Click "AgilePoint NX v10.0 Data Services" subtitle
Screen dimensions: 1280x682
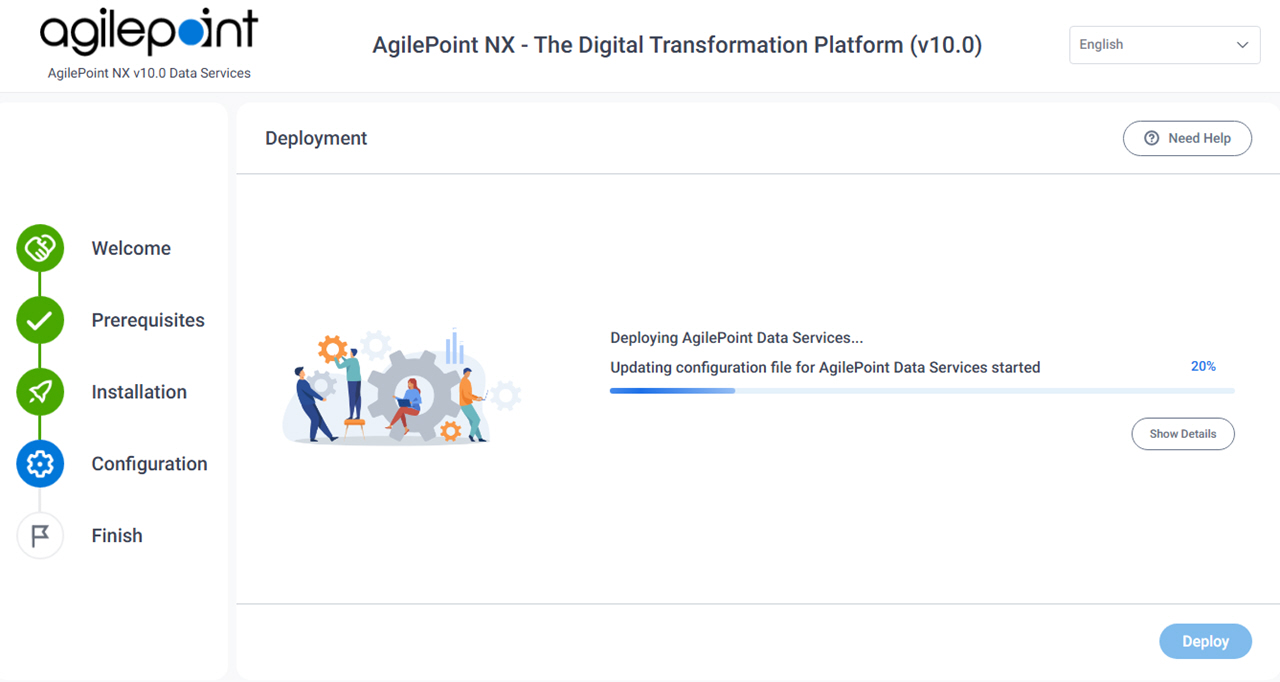[149, 73]
